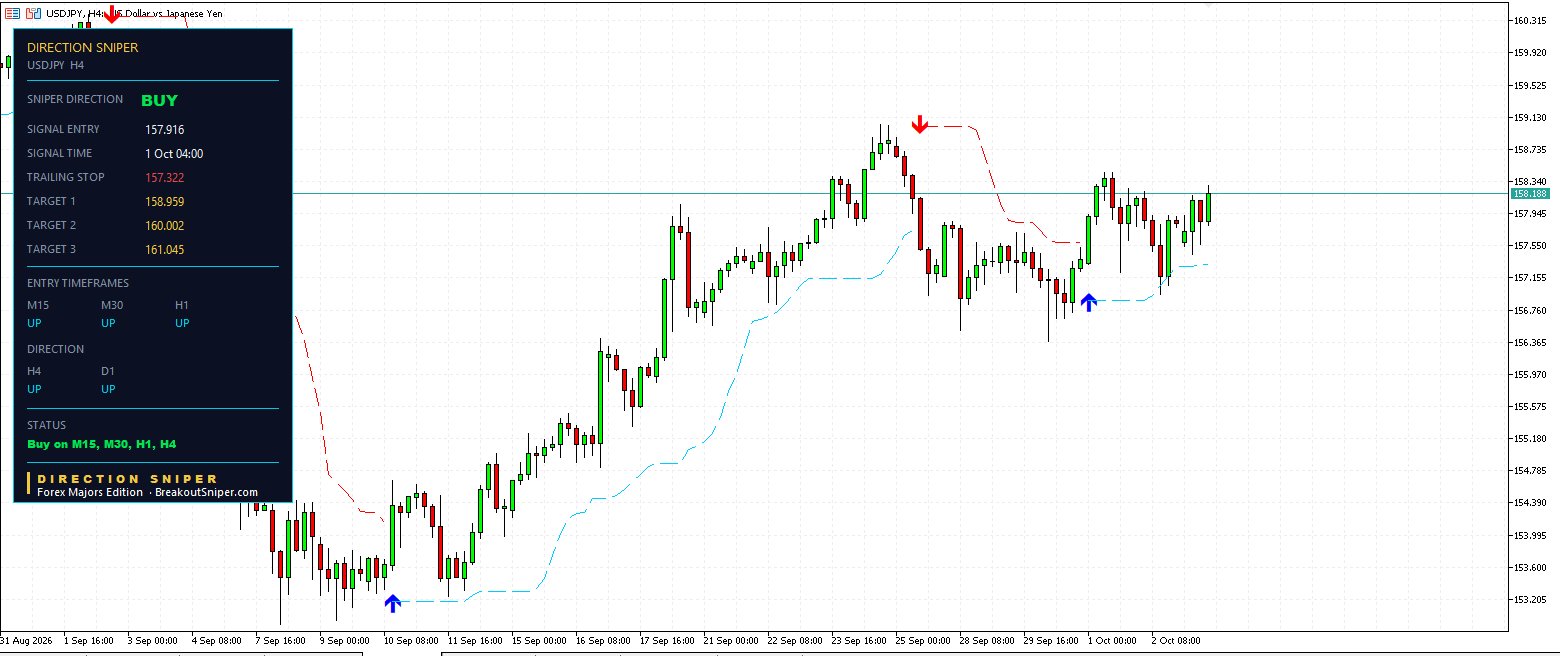Viewport: 1560px width, 656px height.
Task: Click the current price label 158.188
Action: (x=1530, y=194)
